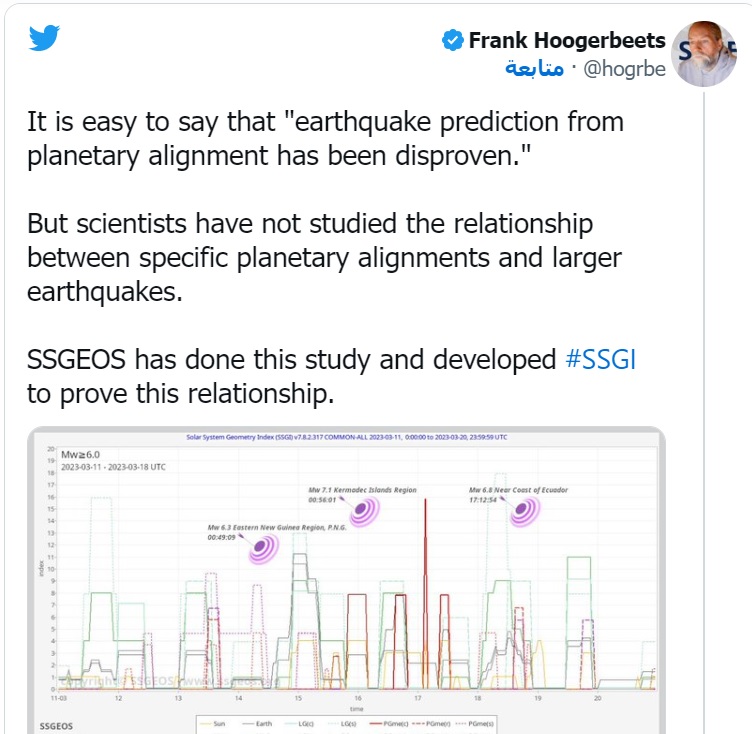
Task: Click the Arabic follow link
Action: click(536, 69)
